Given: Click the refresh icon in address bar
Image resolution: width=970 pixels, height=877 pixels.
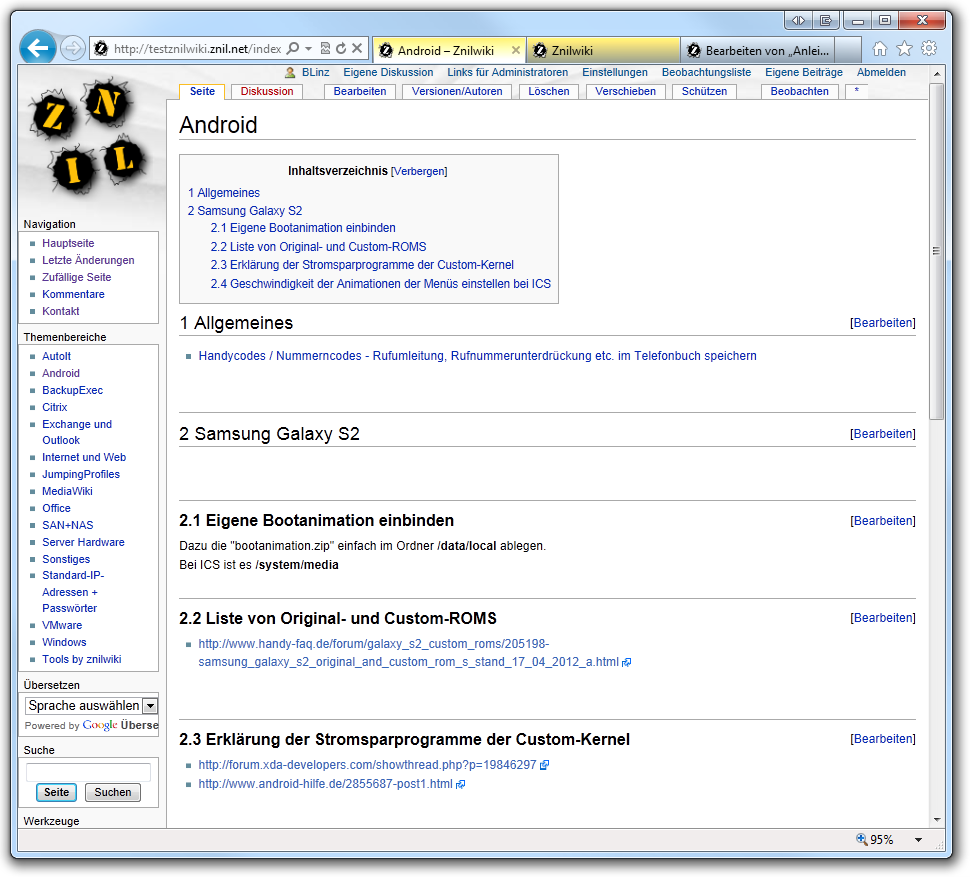Looking at the screenshot, I should (341, 49).
